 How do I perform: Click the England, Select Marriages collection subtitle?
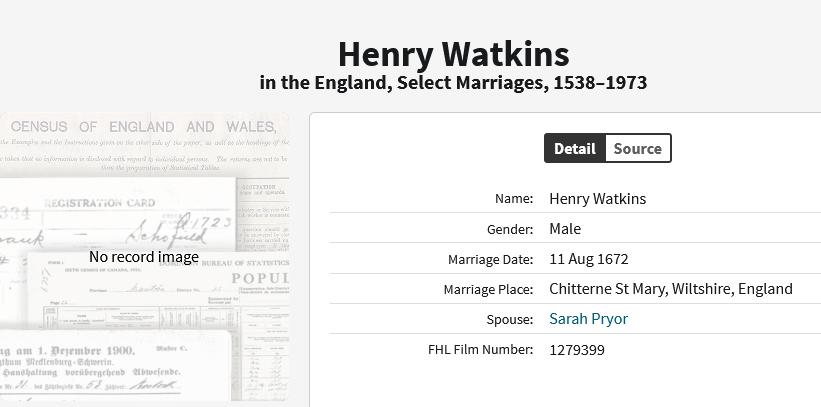tap(453, 82)
